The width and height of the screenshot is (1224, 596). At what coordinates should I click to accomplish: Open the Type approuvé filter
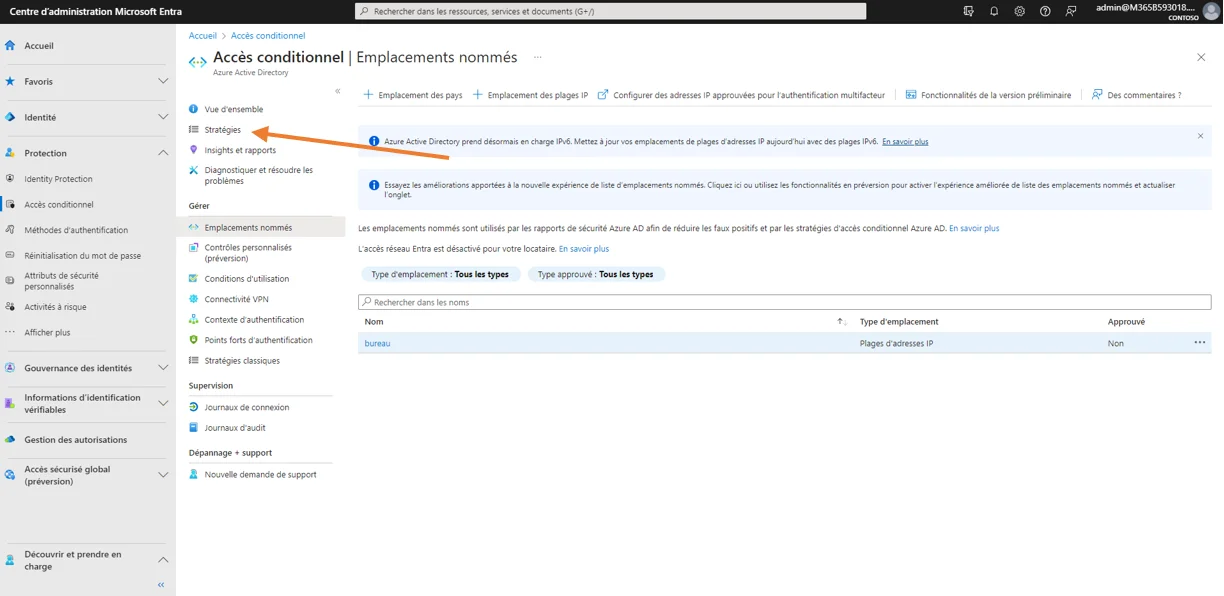coord(595,274)
